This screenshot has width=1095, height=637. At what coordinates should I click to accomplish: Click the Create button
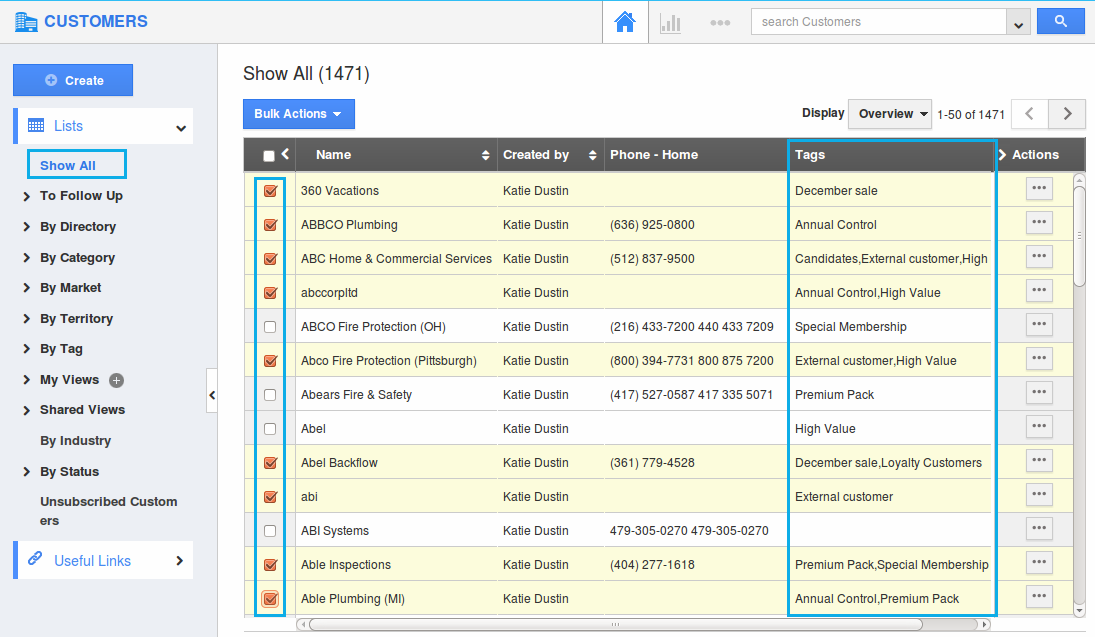coord(73,81)
